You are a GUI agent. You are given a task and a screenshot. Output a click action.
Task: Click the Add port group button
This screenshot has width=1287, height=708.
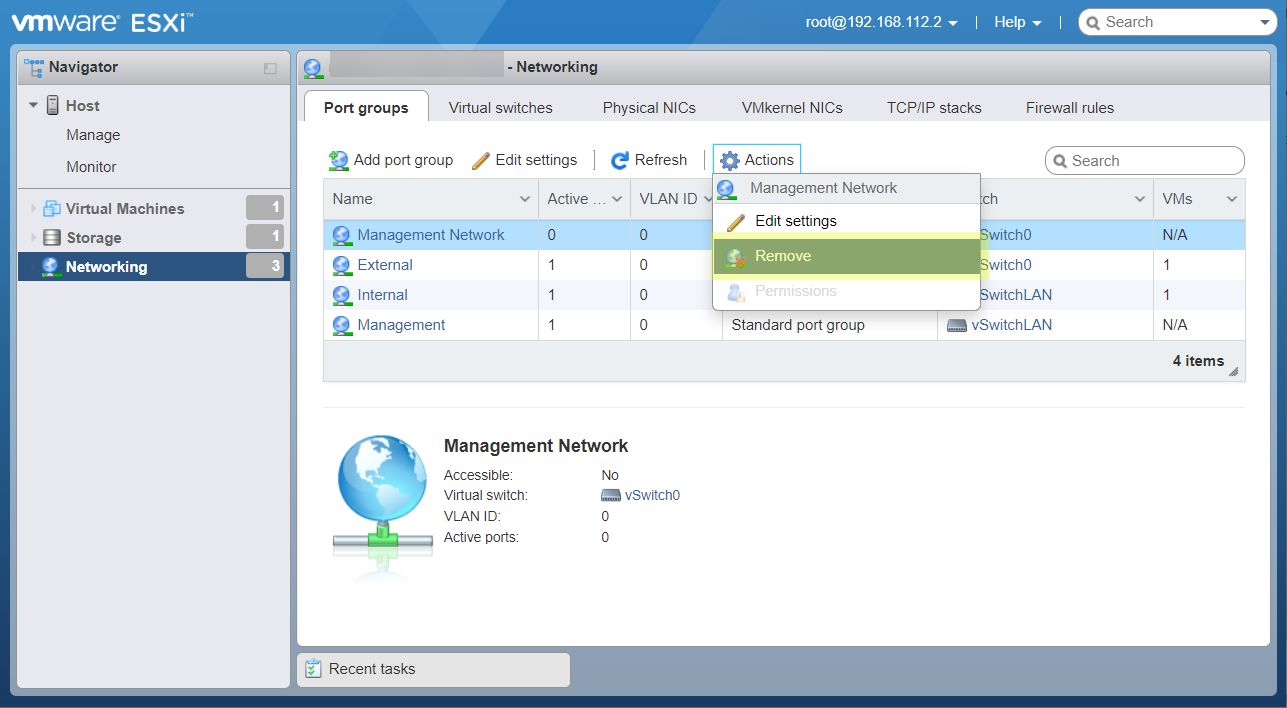point(391,160)
